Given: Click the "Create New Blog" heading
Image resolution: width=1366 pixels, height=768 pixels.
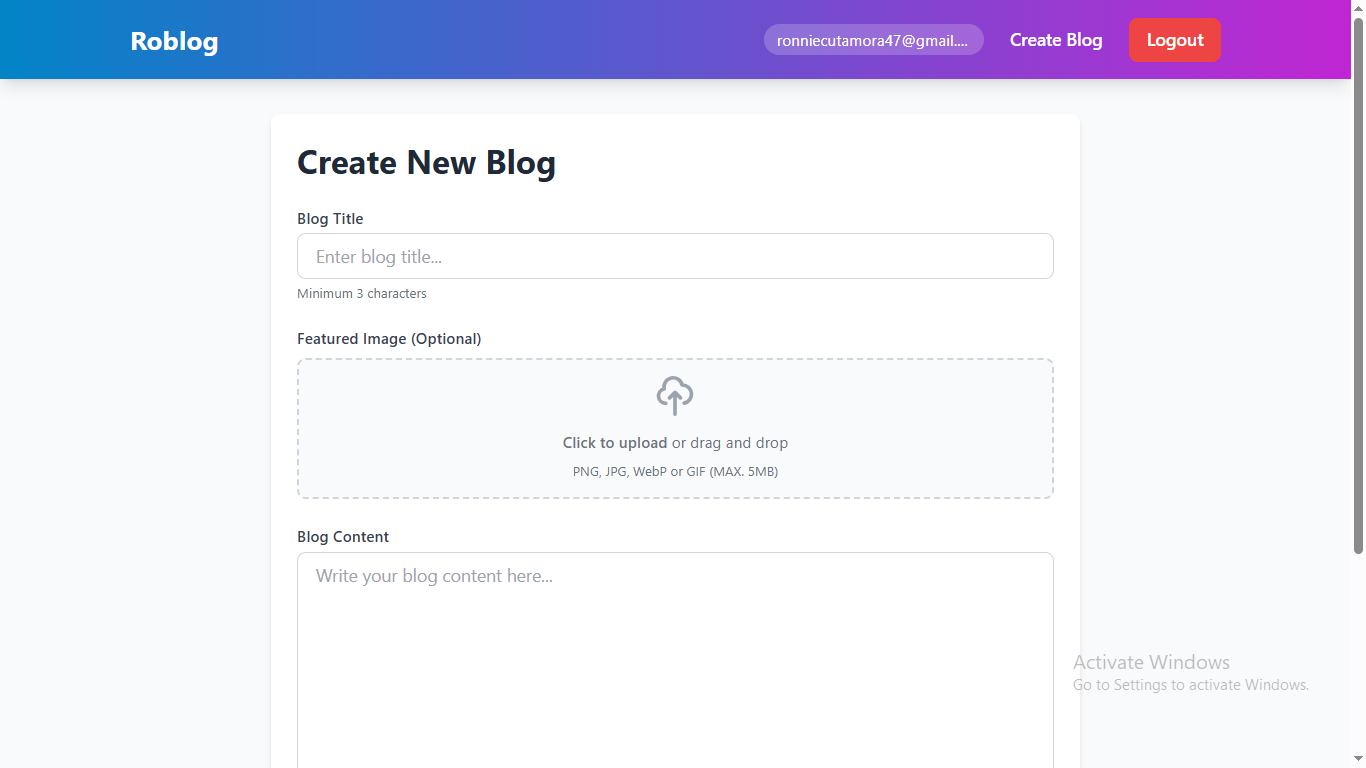Looking at the screenshot, I should click(x=426, y=163).
